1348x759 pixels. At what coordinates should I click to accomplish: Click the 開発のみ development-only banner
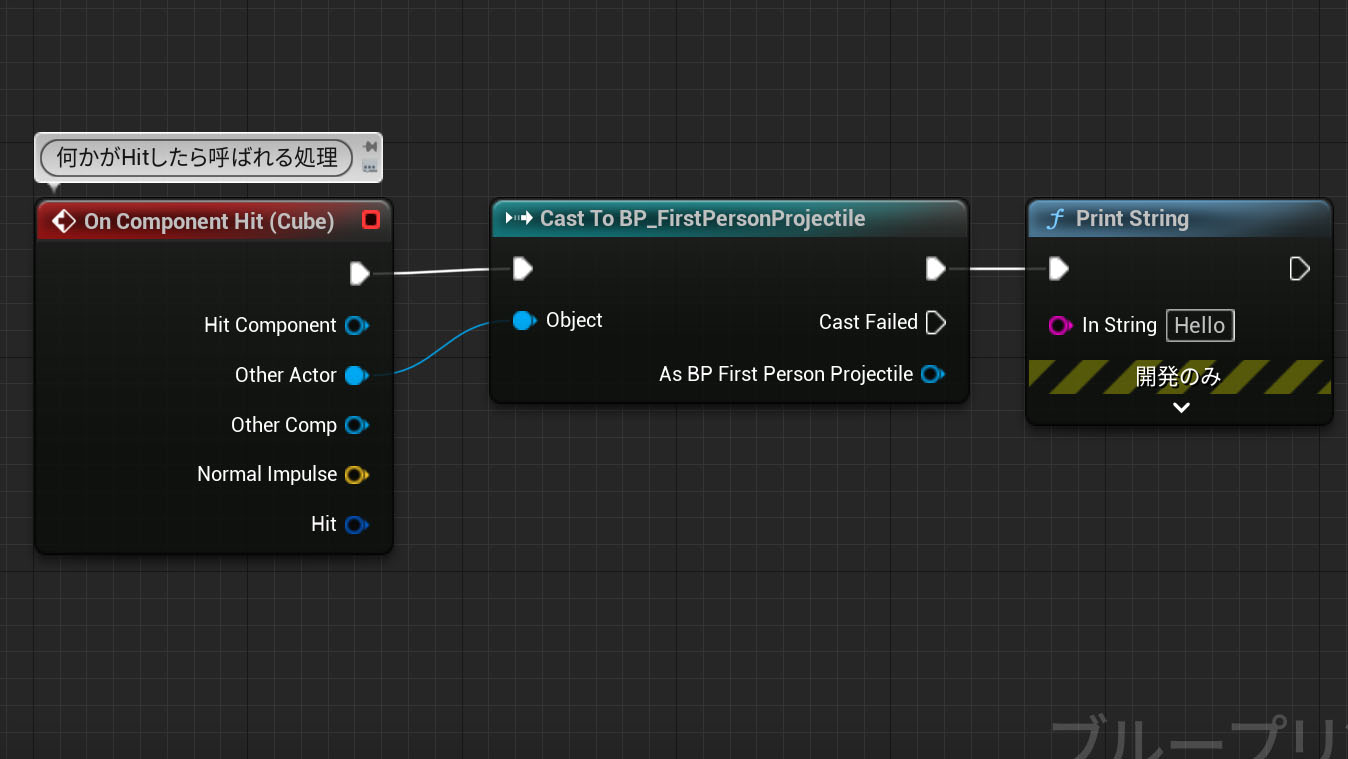tap(1179, 377)
